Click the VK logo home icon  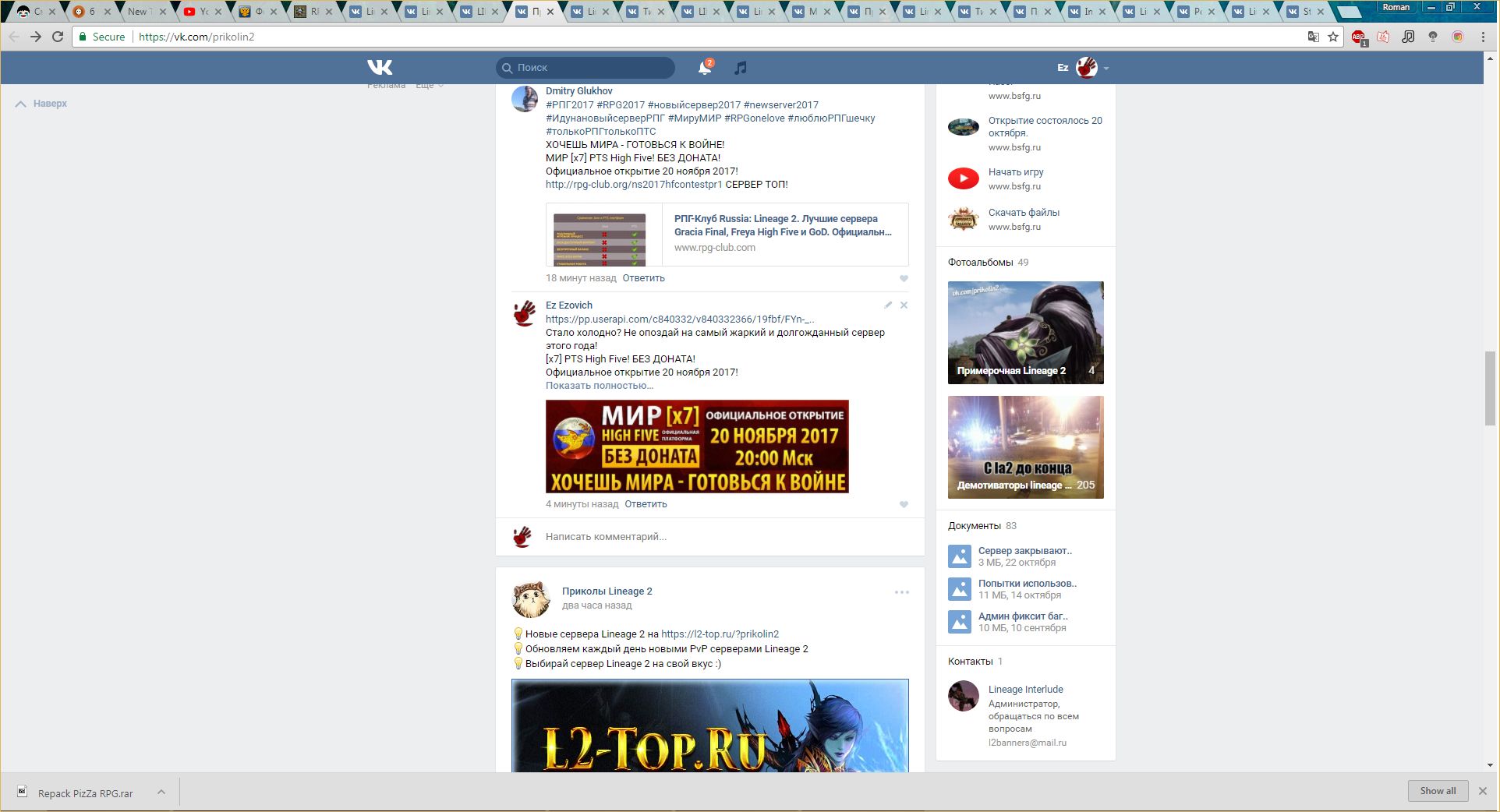(380, 68)
